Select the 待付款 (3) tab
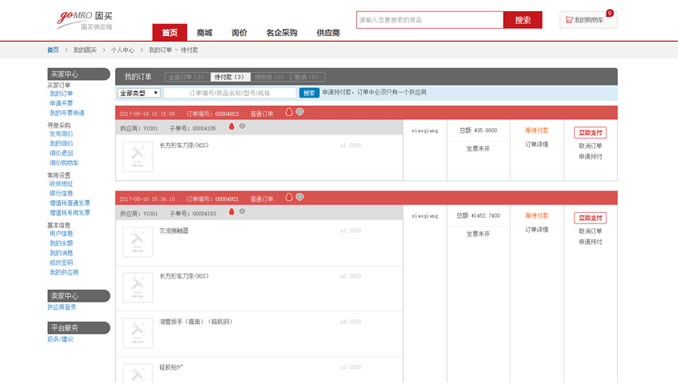Screen dimensions: 678x383 pos(230,77)
